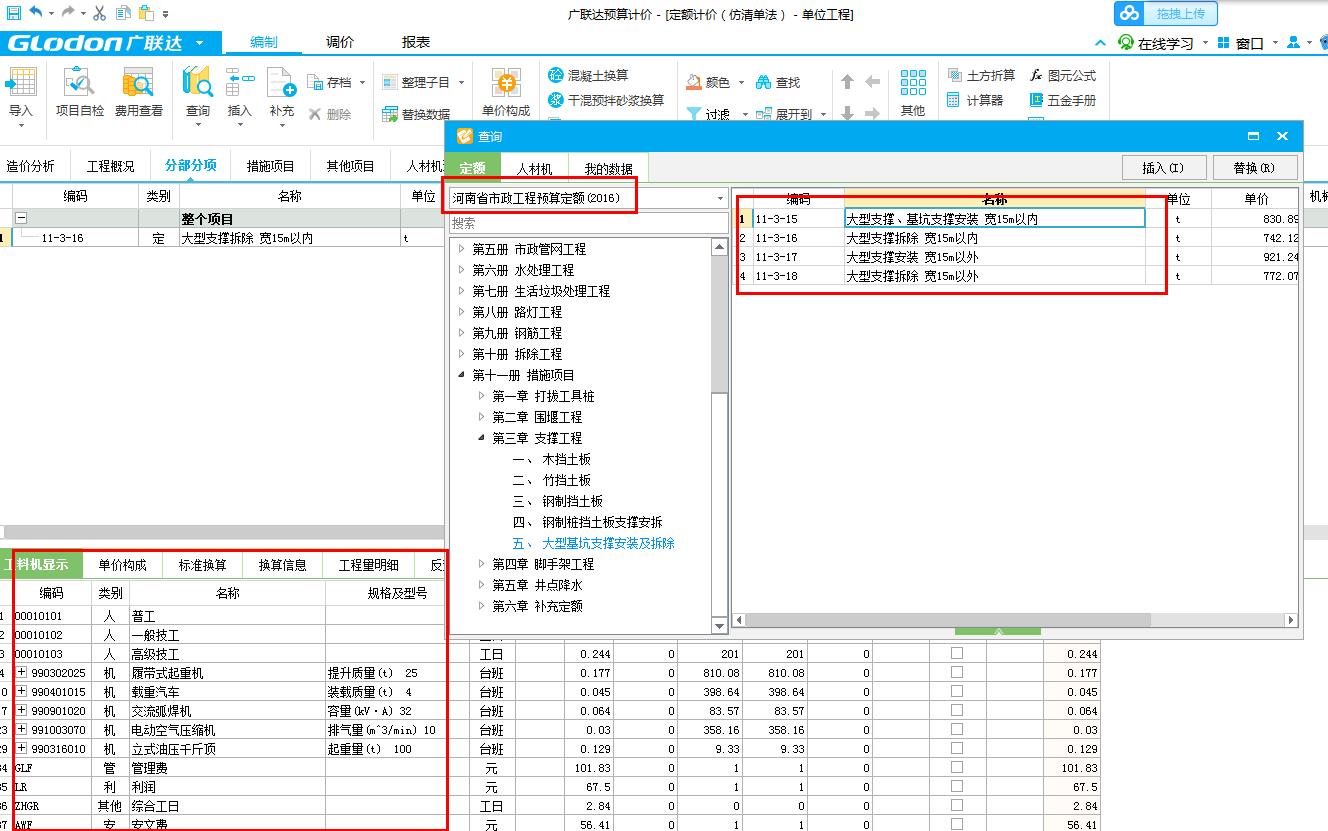This screenshot has height=831, width=1328.
Task: Open 单价构成 unit price composition
Action: (506, 93)
